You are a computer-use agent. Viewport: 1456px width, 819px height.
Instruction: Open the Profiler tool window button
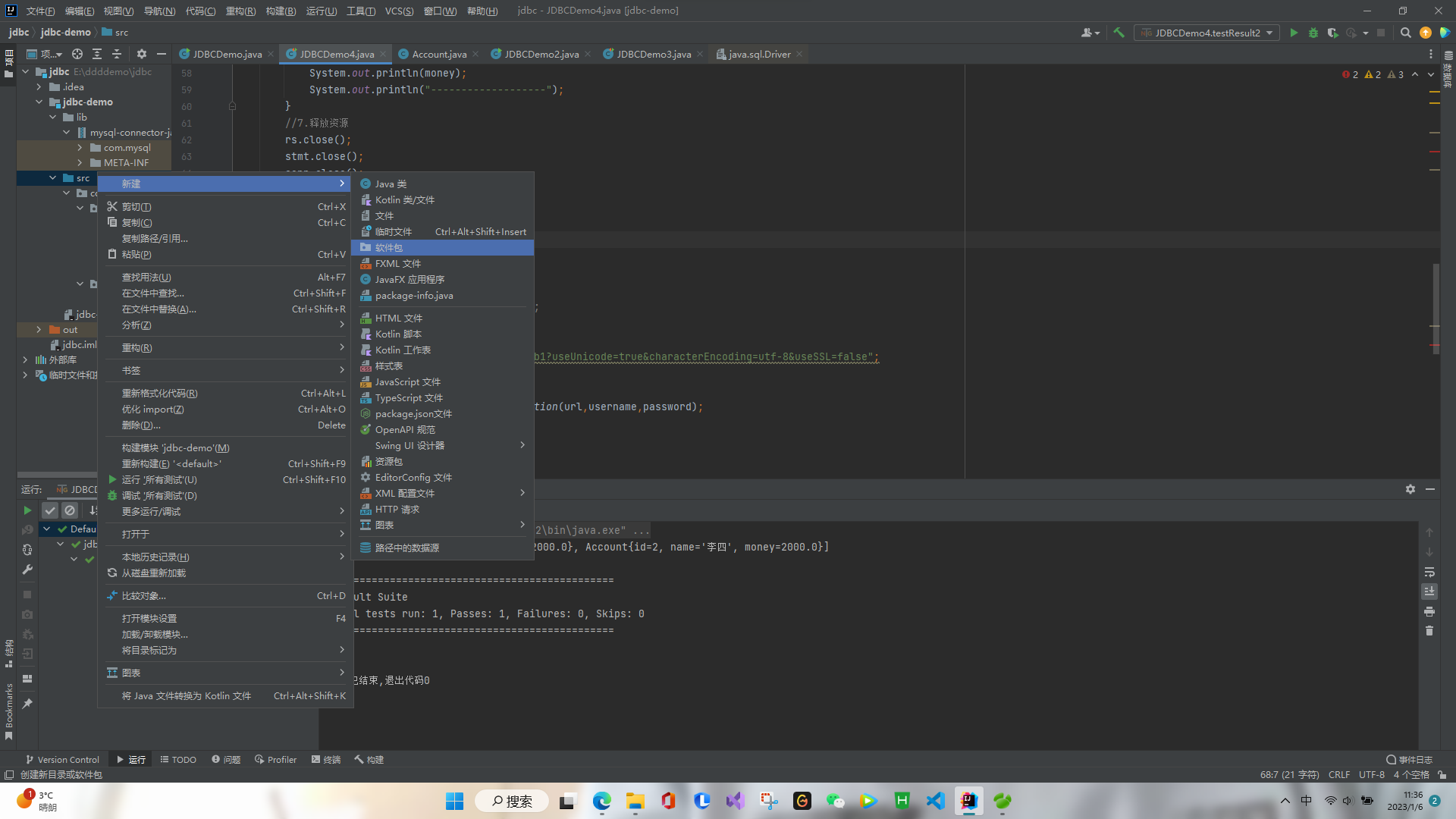(x=275, y=759)
